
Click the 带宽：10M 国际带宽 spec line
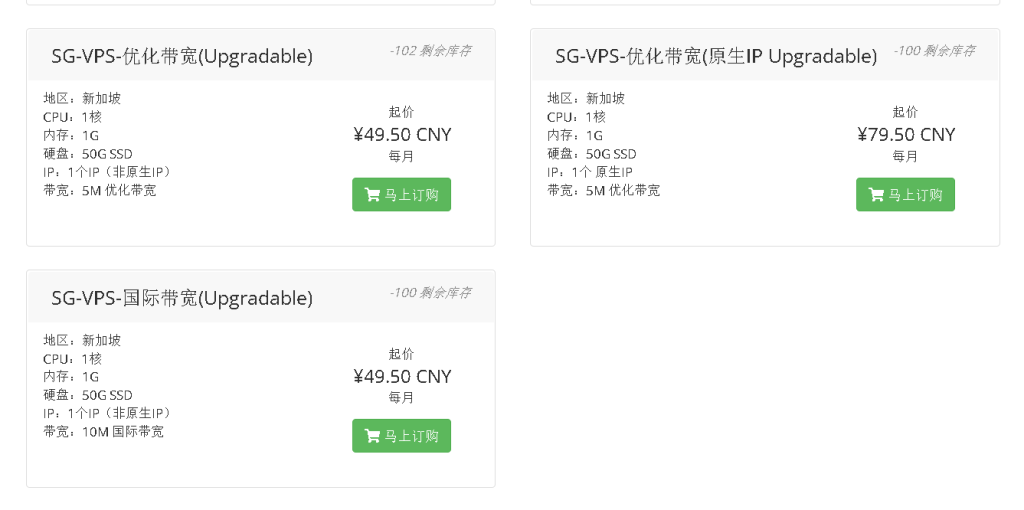pos(103,432)
